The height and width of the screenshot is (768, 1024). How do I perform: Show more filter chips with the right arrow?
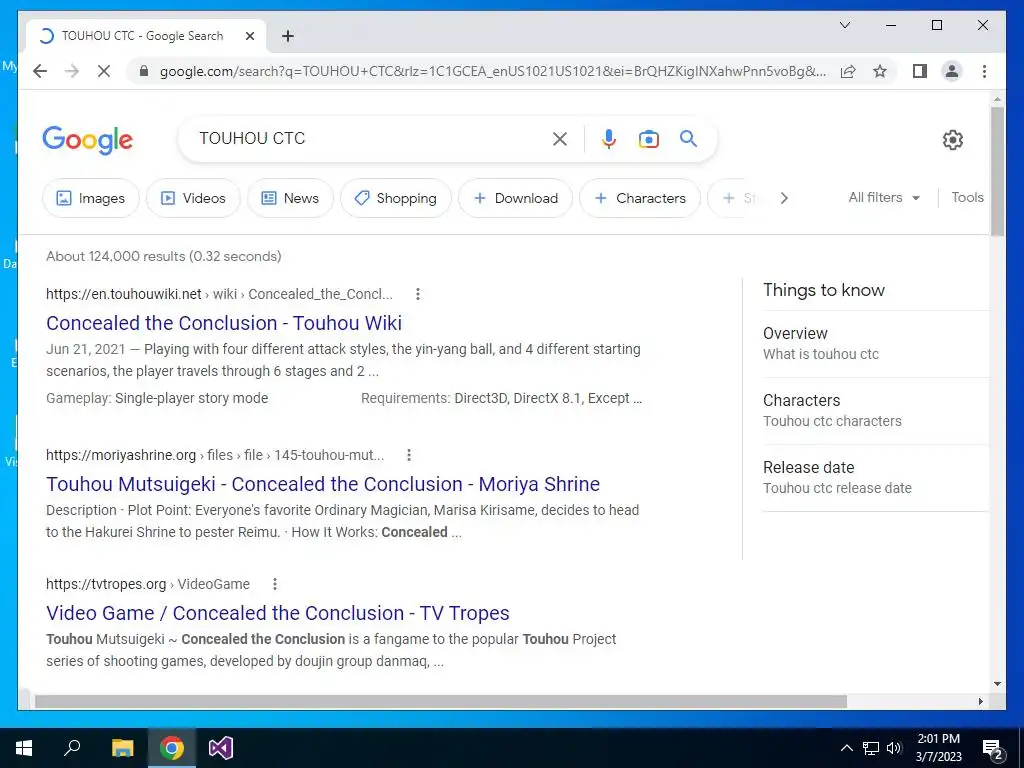click(x=784, y=198)
